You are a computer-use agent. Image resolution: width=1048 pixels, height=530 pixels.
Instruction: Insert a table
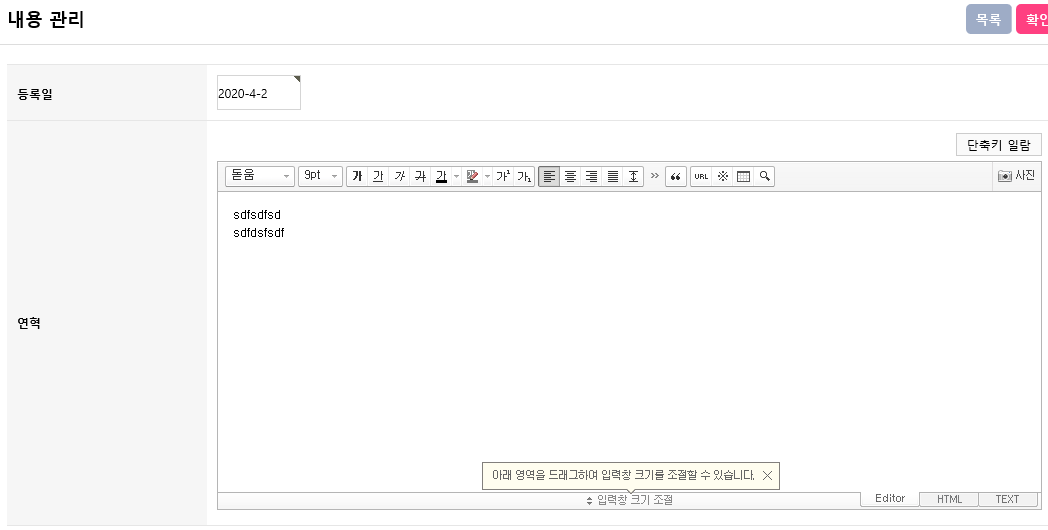pos(743,176)
